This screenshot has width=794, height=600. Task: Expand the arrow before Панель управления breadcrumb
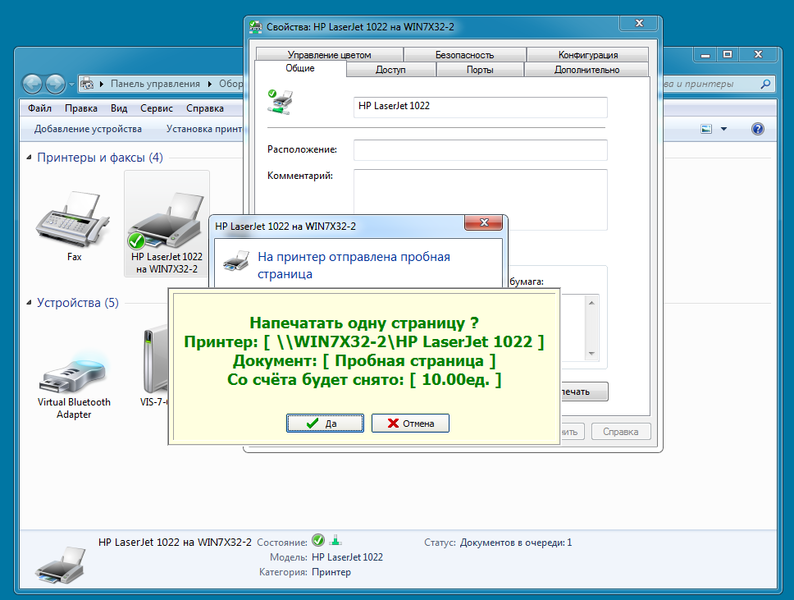pos(101,84)
